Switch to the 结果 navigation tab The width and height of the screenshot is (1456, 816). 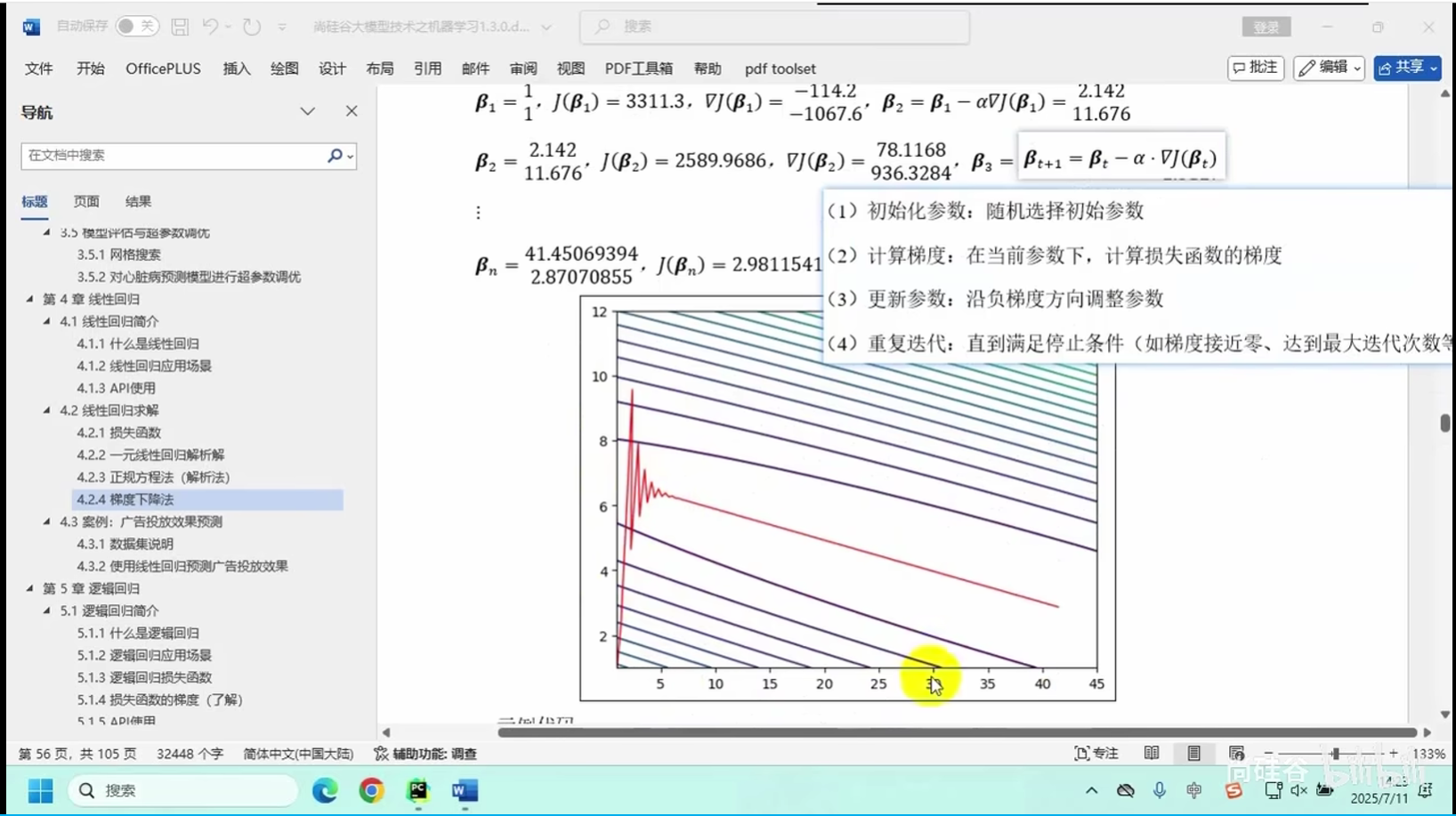138,202
